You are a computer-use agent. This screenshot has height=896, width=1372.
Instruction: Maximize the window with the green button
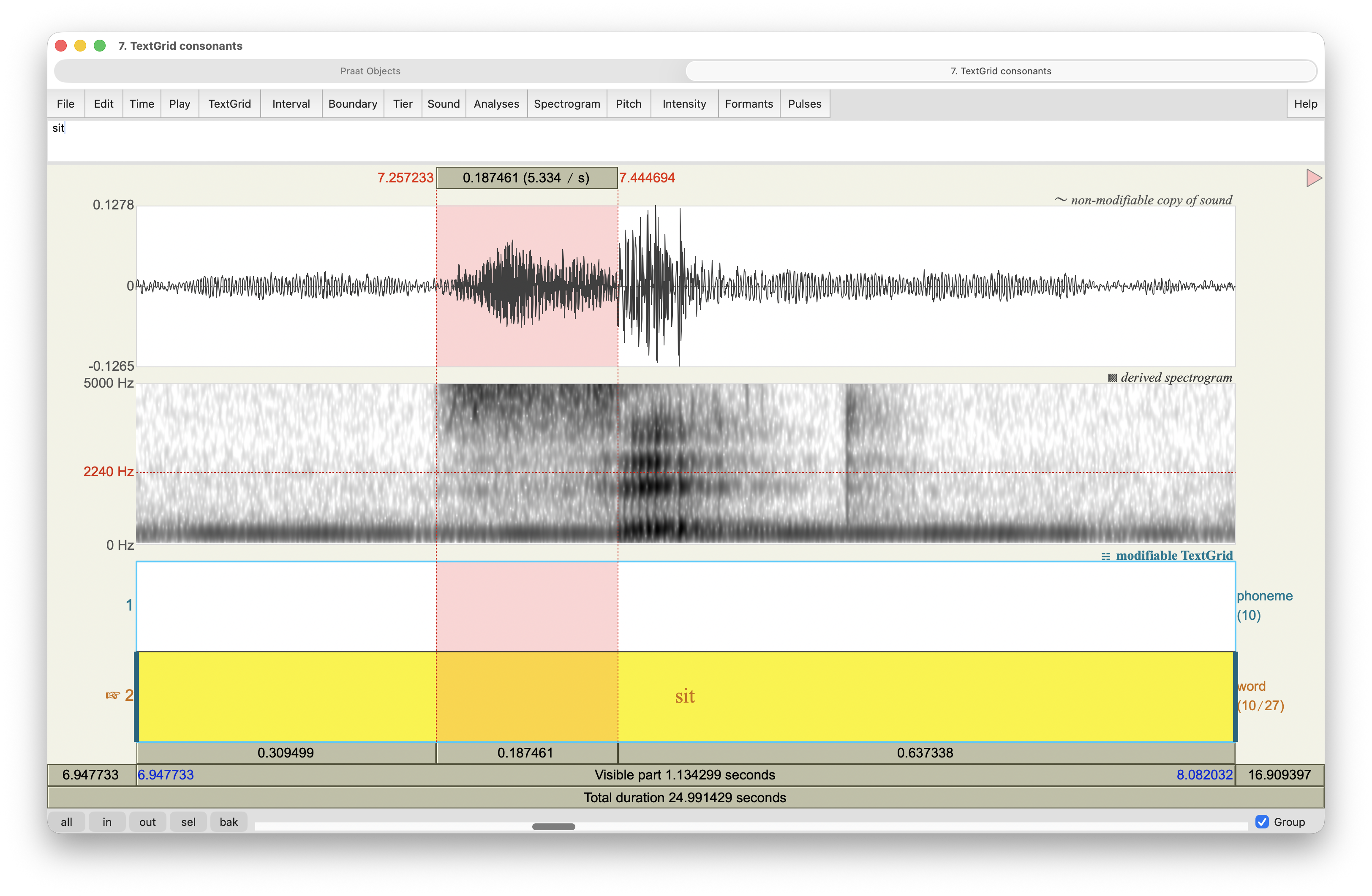[x=100, y=46]
